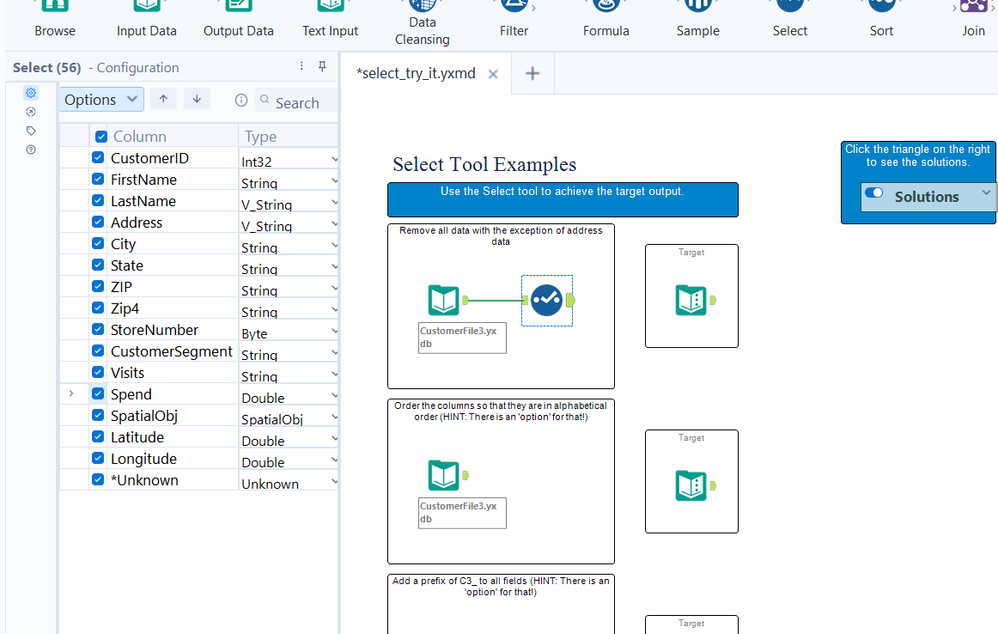Toggle the select-all Column header checkbox

101,136
